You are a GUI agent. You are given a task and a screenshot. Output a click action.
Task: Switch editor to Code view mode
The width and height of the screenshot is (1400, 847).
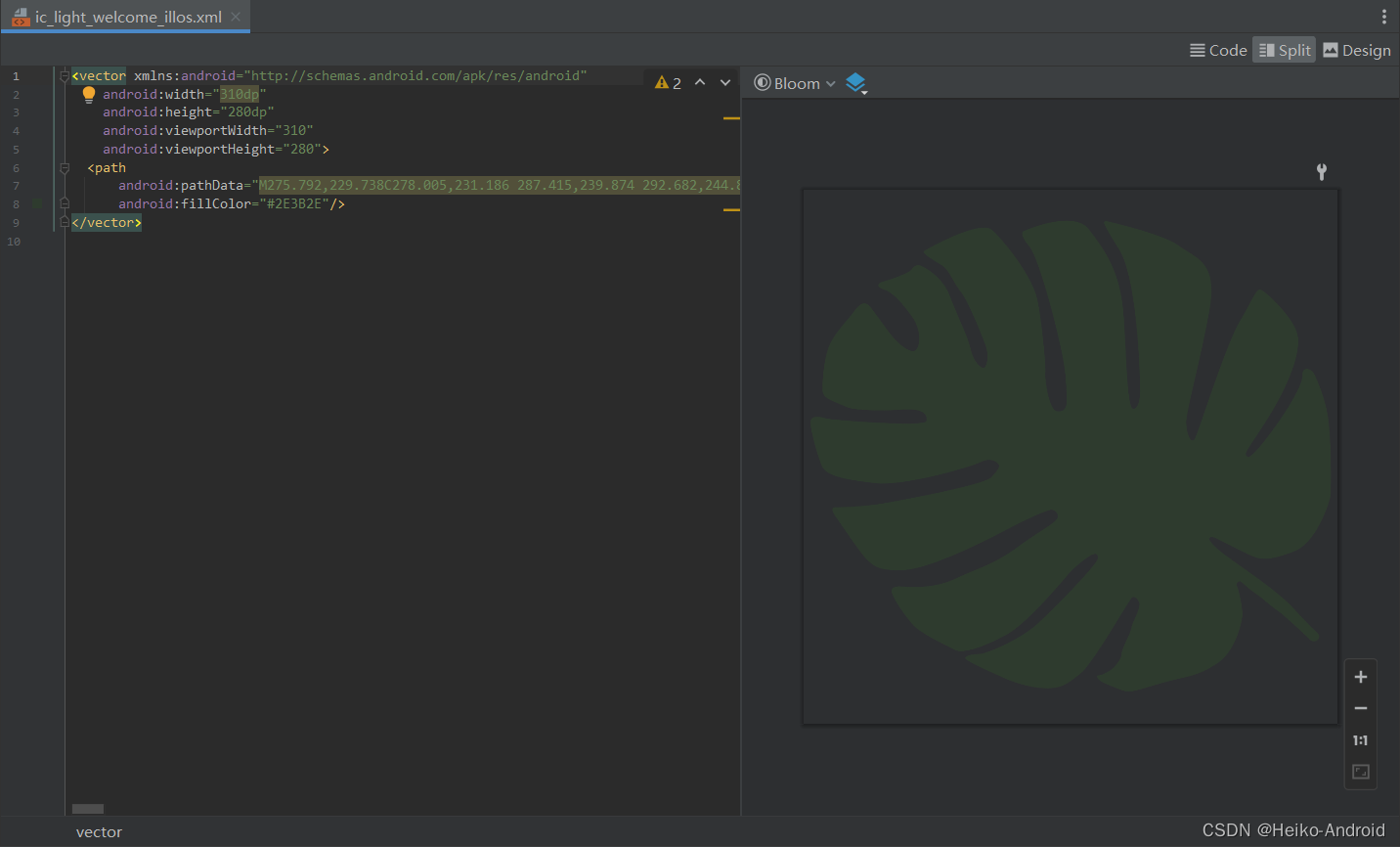(x=1218, y=51)
